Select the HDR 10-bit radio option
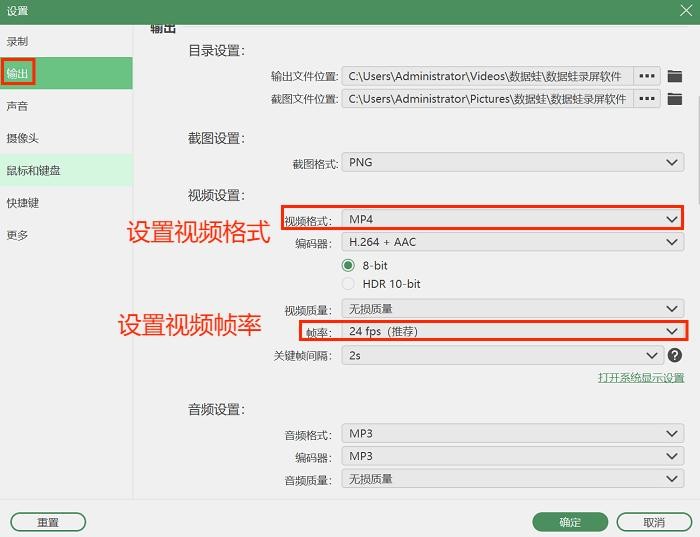Screen dimensions: 700x537 (349, 284)
